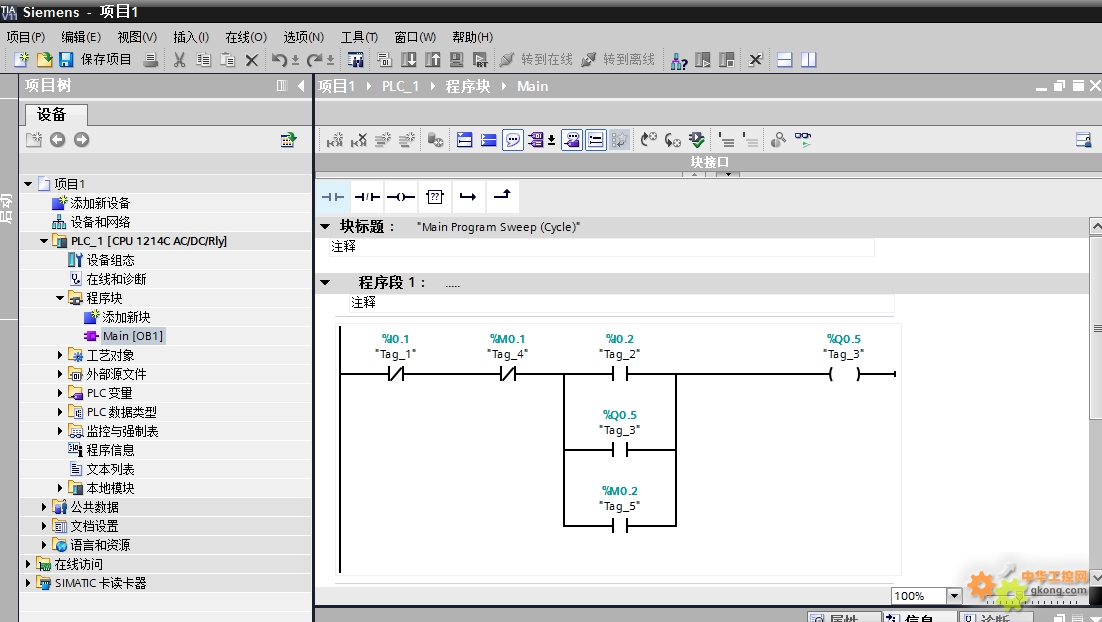This screenshot has height=622, width=1102.
Task: Toggle network comments speech-bubble button
Action: click(x=513, y=140)
